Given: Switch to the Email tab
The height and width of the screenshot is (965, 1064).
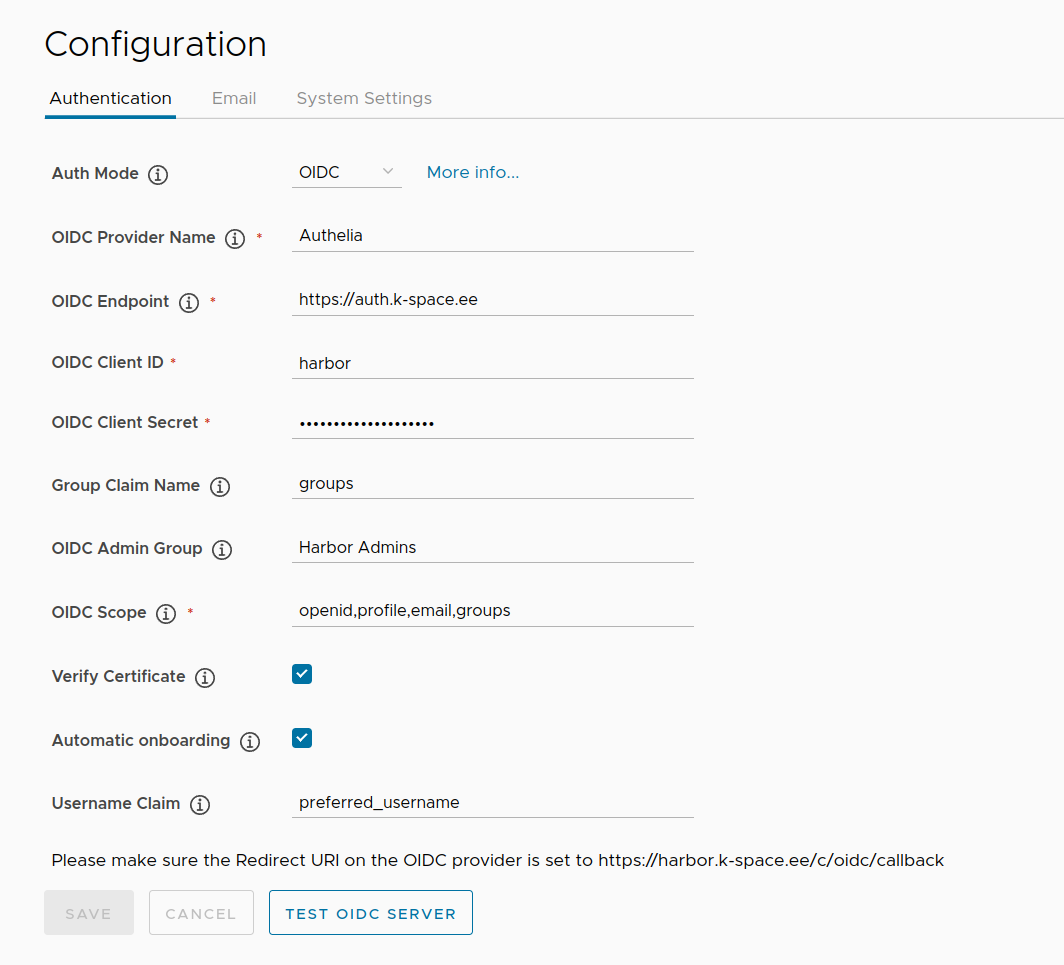Looking at the screenshot, I should [233, 98].
